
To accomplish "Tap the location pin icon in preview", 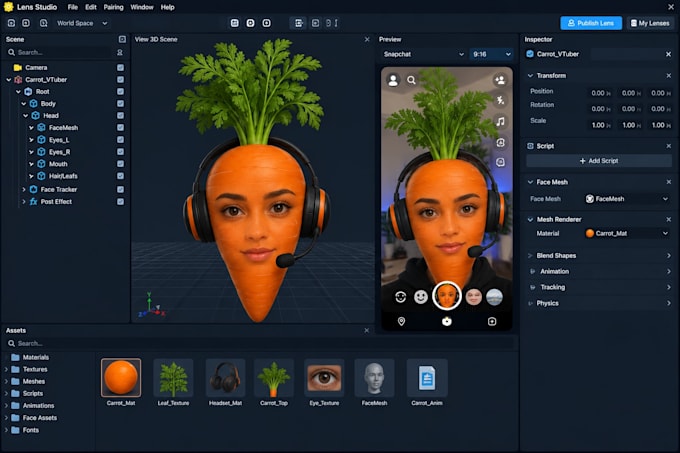I will (x=402, y=321).
